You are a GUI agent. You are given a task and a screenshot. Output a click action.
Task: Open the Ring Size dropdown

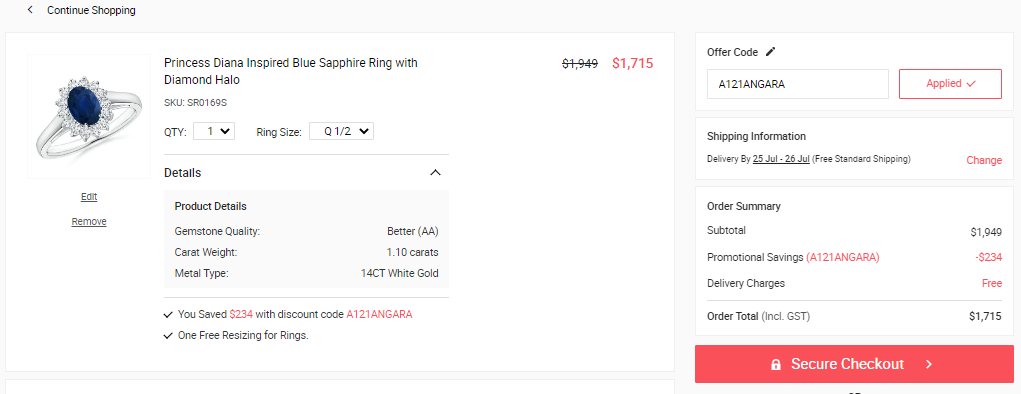click(341, 132)
